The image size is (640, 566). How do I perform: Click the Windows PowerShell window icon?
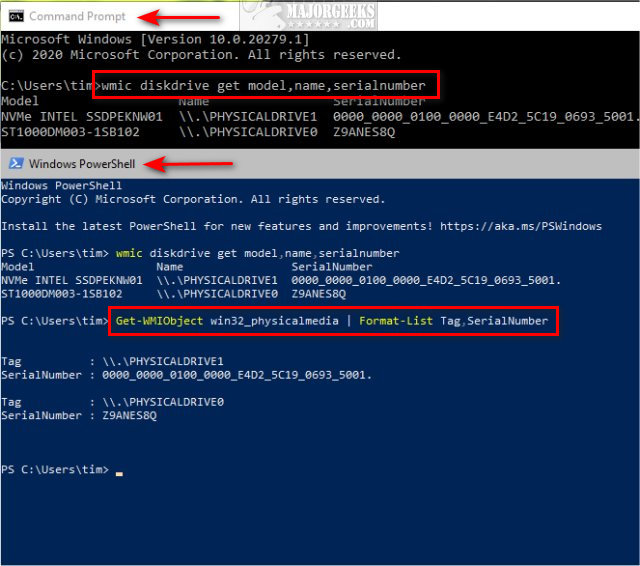coord(16,164)
